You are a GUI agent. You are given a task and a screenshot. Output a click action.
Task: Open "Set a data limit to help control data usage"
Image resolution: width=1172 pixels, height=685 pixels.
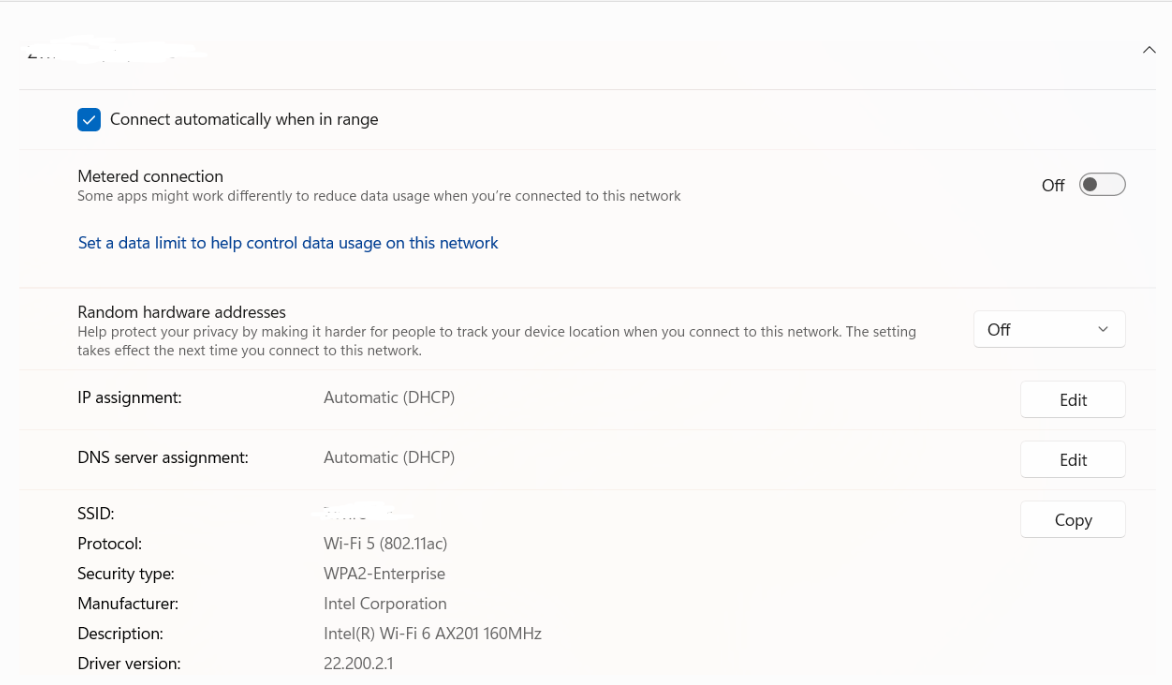[x=288, y=242]
